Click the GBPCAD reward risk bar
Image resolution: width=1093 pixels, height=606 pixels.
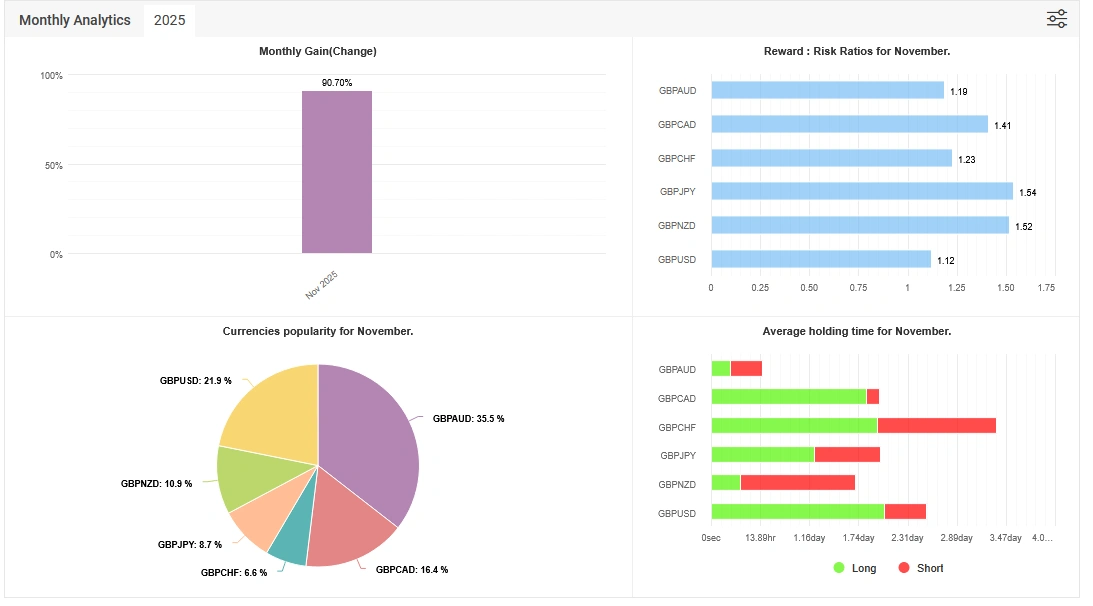pyautogui.click(x=848, y=124)
